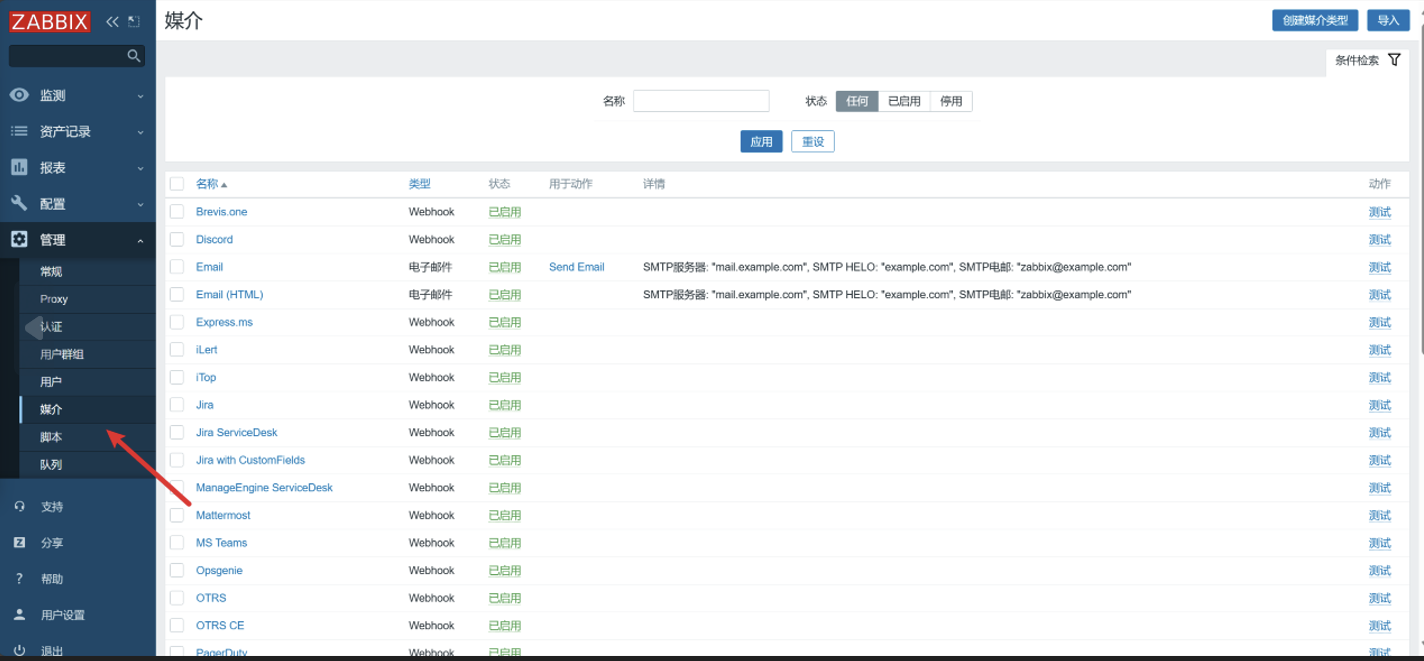
Task: Click the 重设 button
Action: [813, 142]
